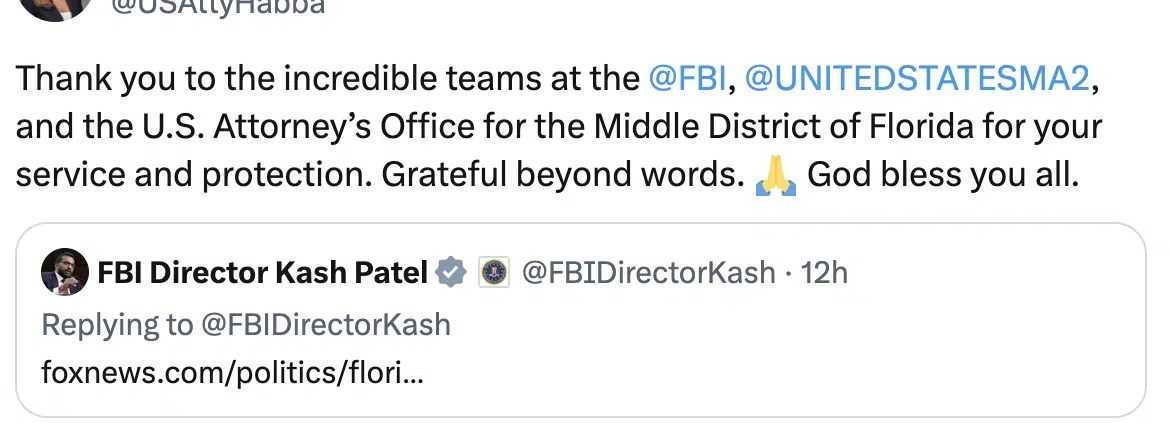Viewport: 1170px width, 423px height.
Task: Click the 'Replying to' label text
Action: (117, 325)
